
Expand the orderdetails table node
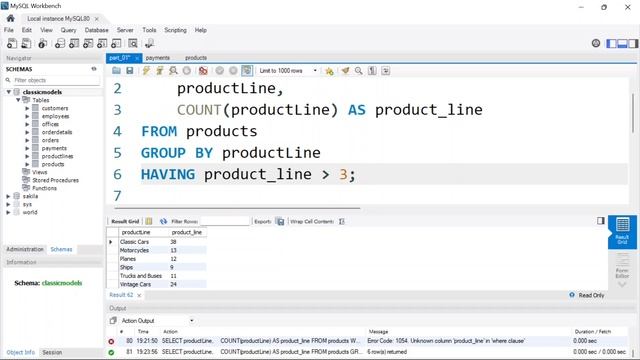[27, 132]
